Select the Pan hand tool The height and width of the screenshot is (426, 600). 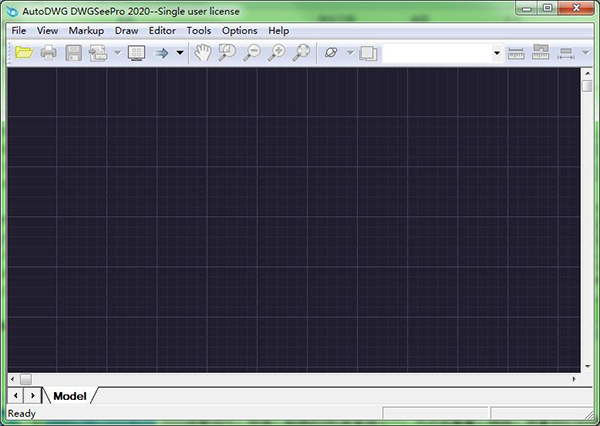pyautogui.click(x=202, y=52)
